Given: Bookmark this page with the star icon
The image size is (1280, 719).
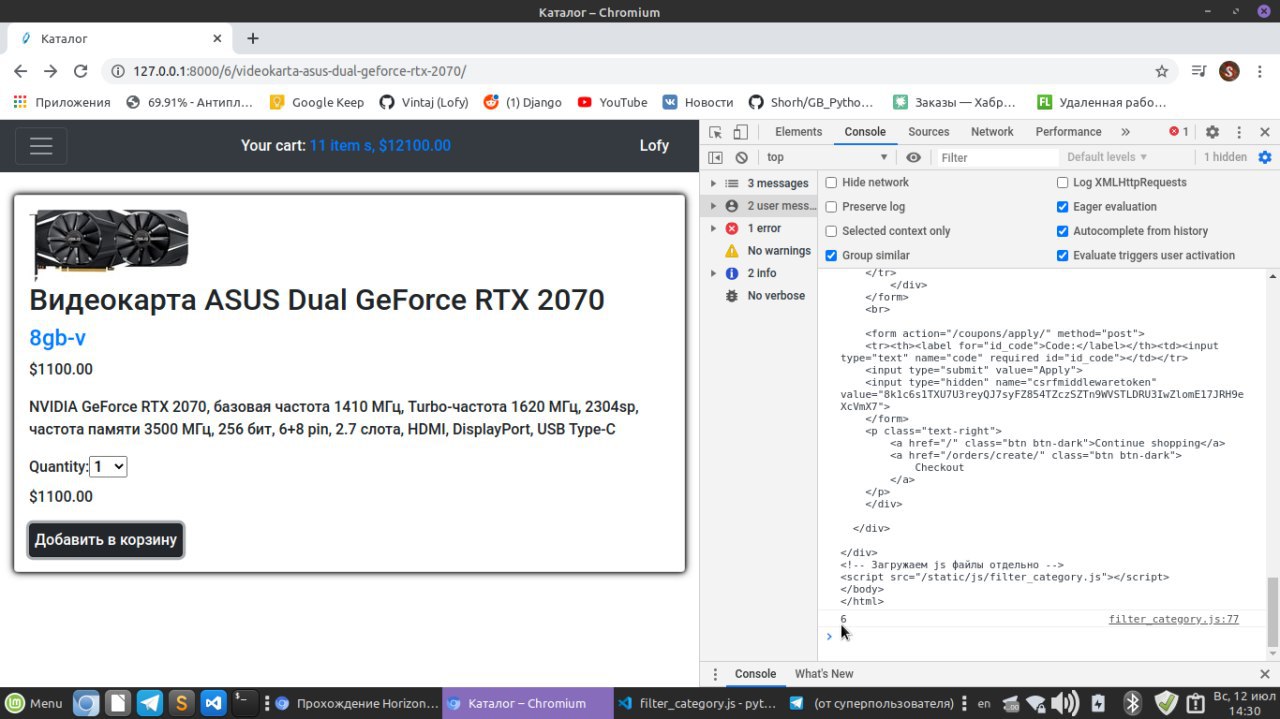Looking at the screenshot, I should [1162, 71].
